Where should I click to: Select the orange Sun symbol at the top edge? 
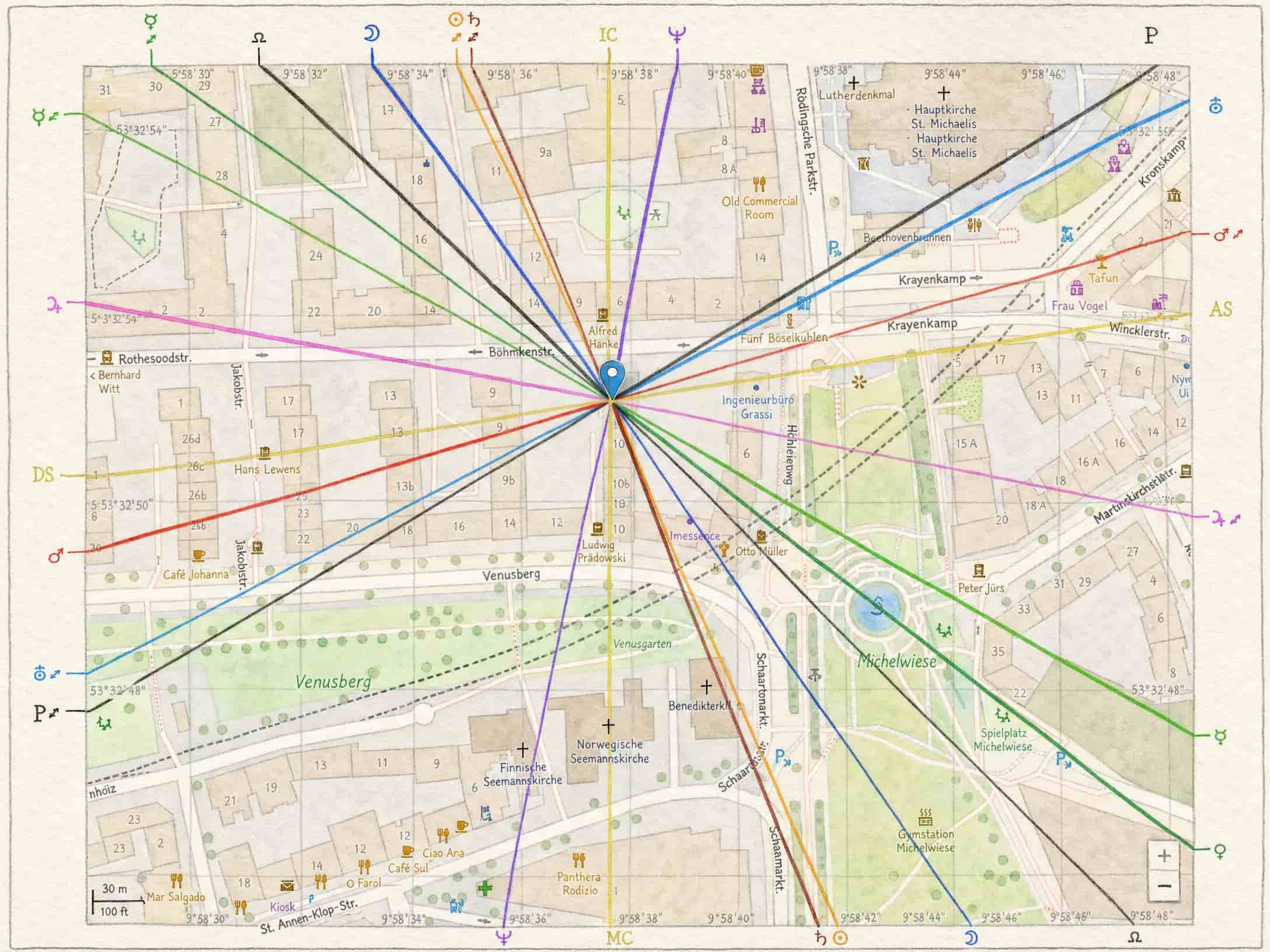pos(455,20)
